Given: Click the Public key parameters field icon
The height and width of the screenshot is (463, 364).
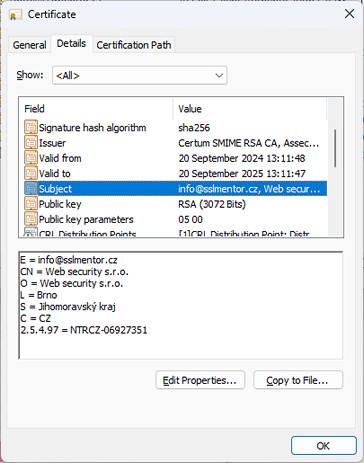Looking at the screenshot, I should pos(31,219).
